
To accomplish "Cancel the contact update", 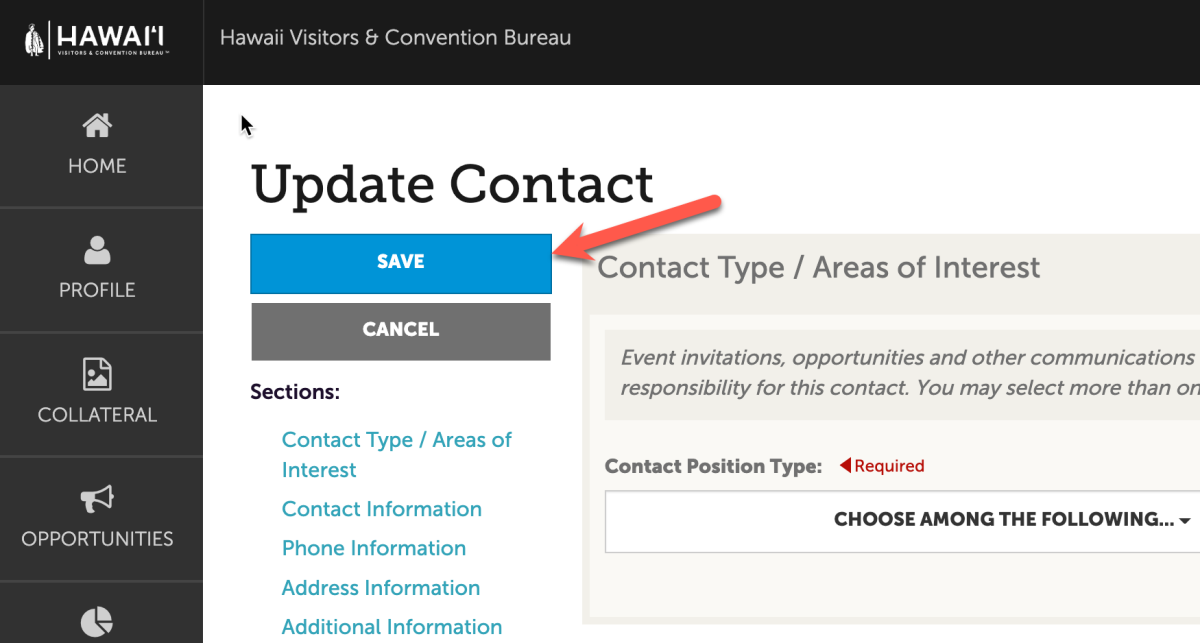I will [x=400, y=330].
